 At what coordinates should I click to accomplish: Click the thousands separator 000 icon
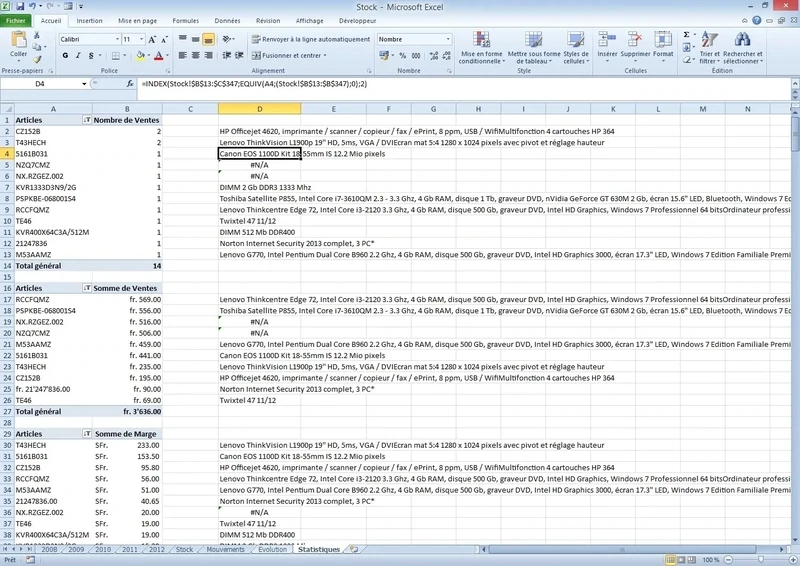click(x=416, y=55)
